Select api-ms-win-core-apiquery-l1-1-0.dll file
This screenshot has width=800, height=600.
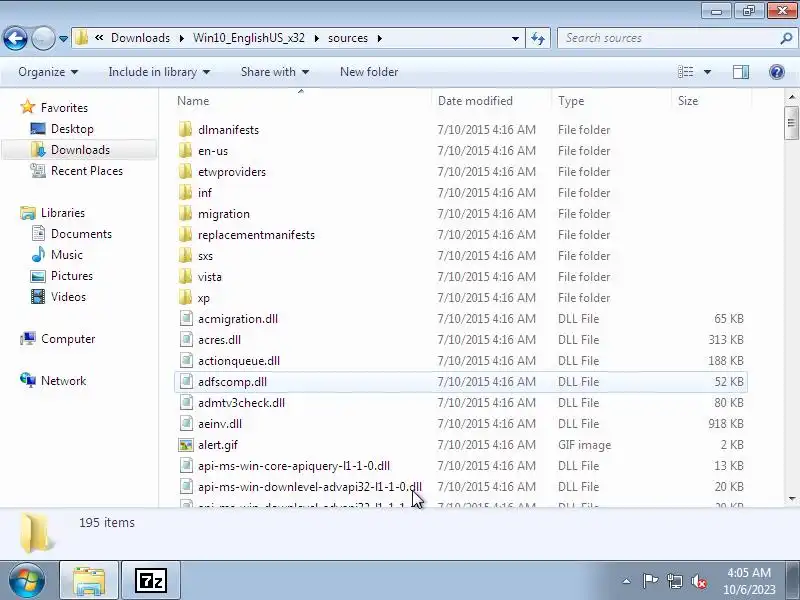[x=293, y=466]
